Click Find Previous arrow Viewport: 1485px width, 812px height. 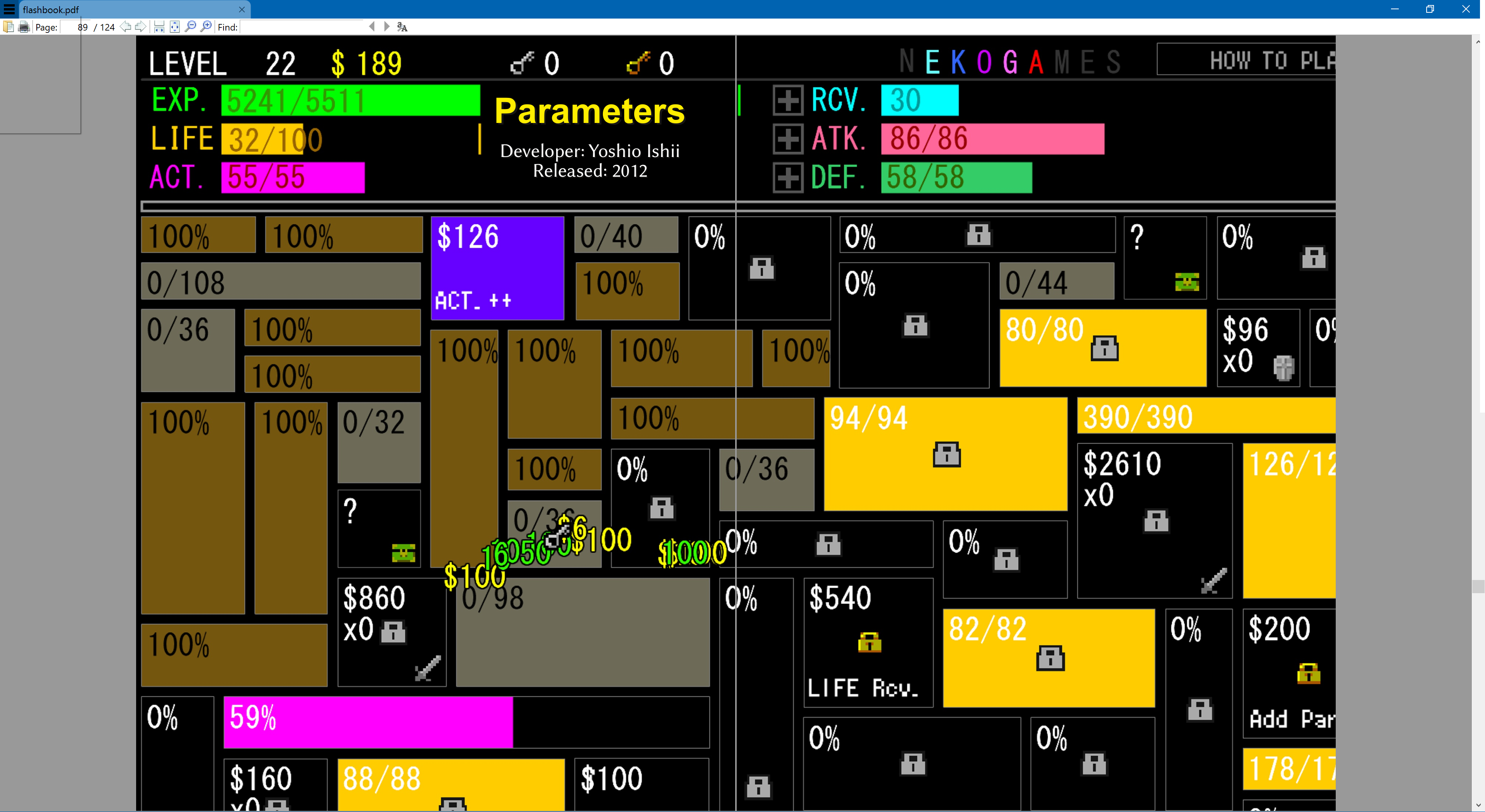[x=372, y=27]
